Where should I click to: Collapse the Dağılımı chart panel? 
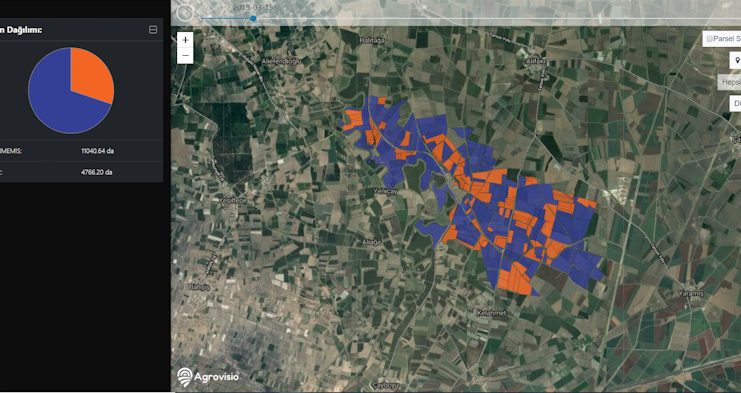point(153,30)
